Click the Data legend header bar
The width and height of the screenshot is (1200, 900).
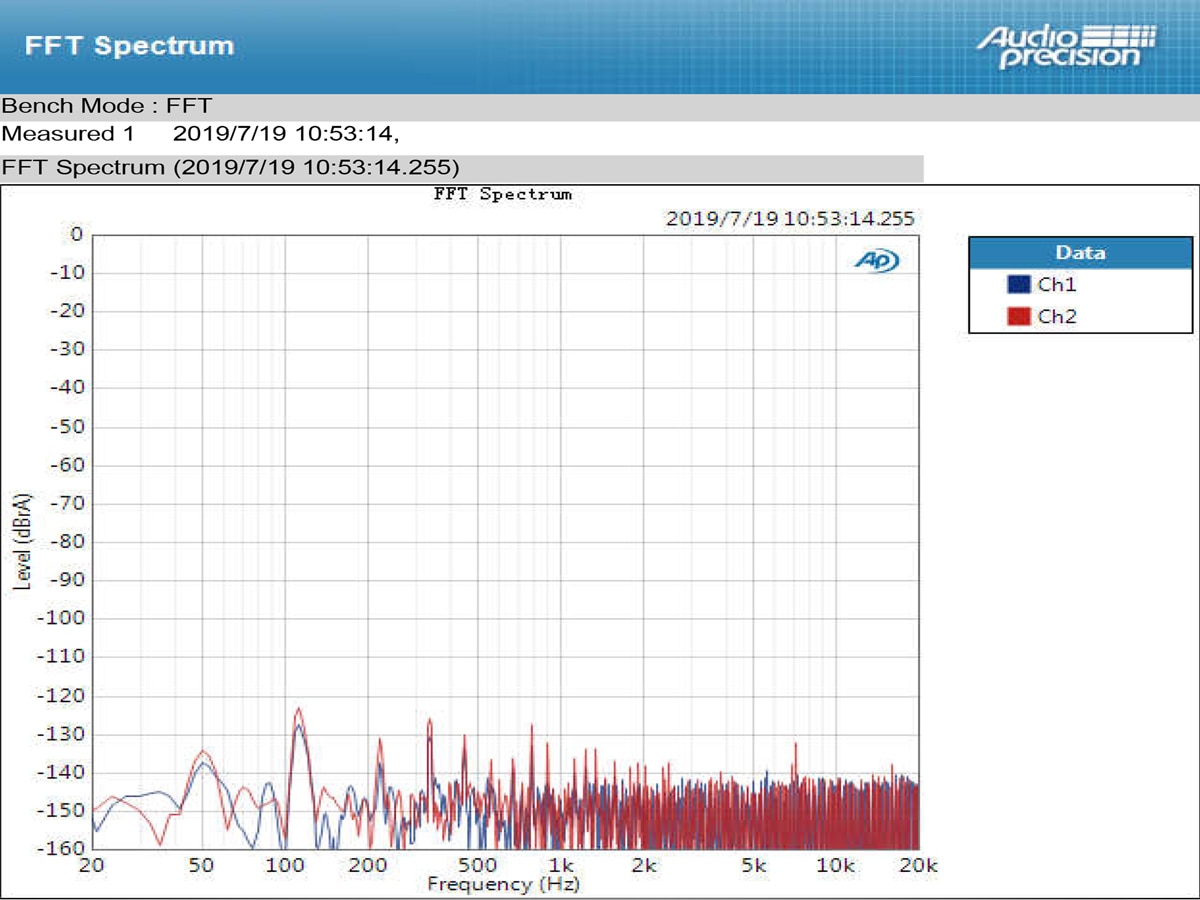[1082, 252]
